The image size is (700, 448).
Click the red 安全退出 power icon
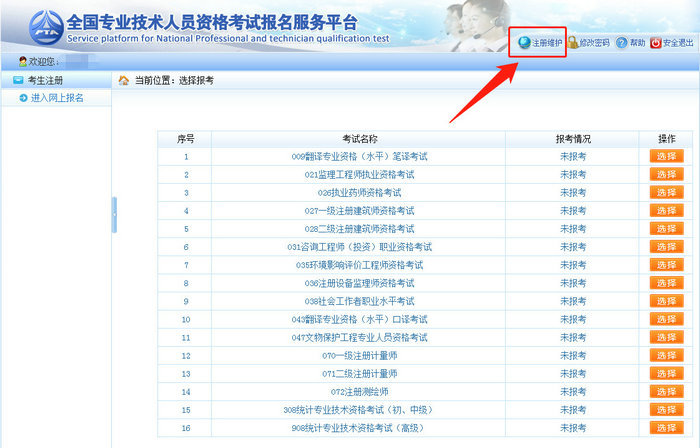[655, 43]
